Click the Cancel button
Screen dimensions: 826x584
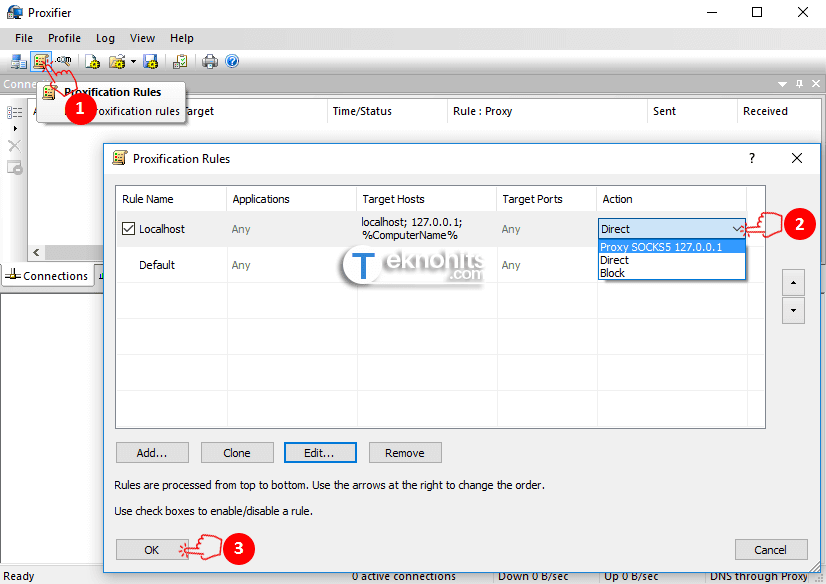[x=771, y=550]
